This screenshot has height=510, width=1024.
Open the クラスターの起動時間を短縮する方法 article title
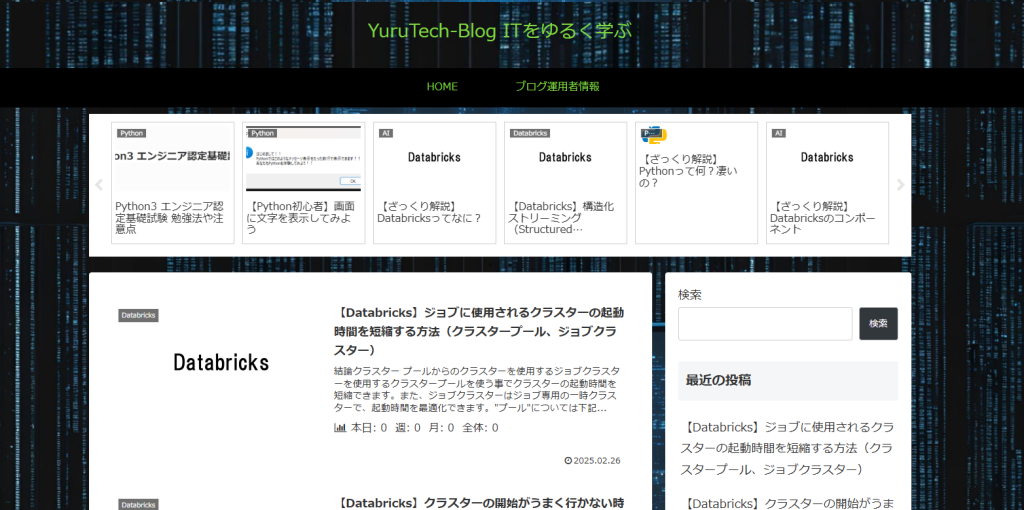480,331
